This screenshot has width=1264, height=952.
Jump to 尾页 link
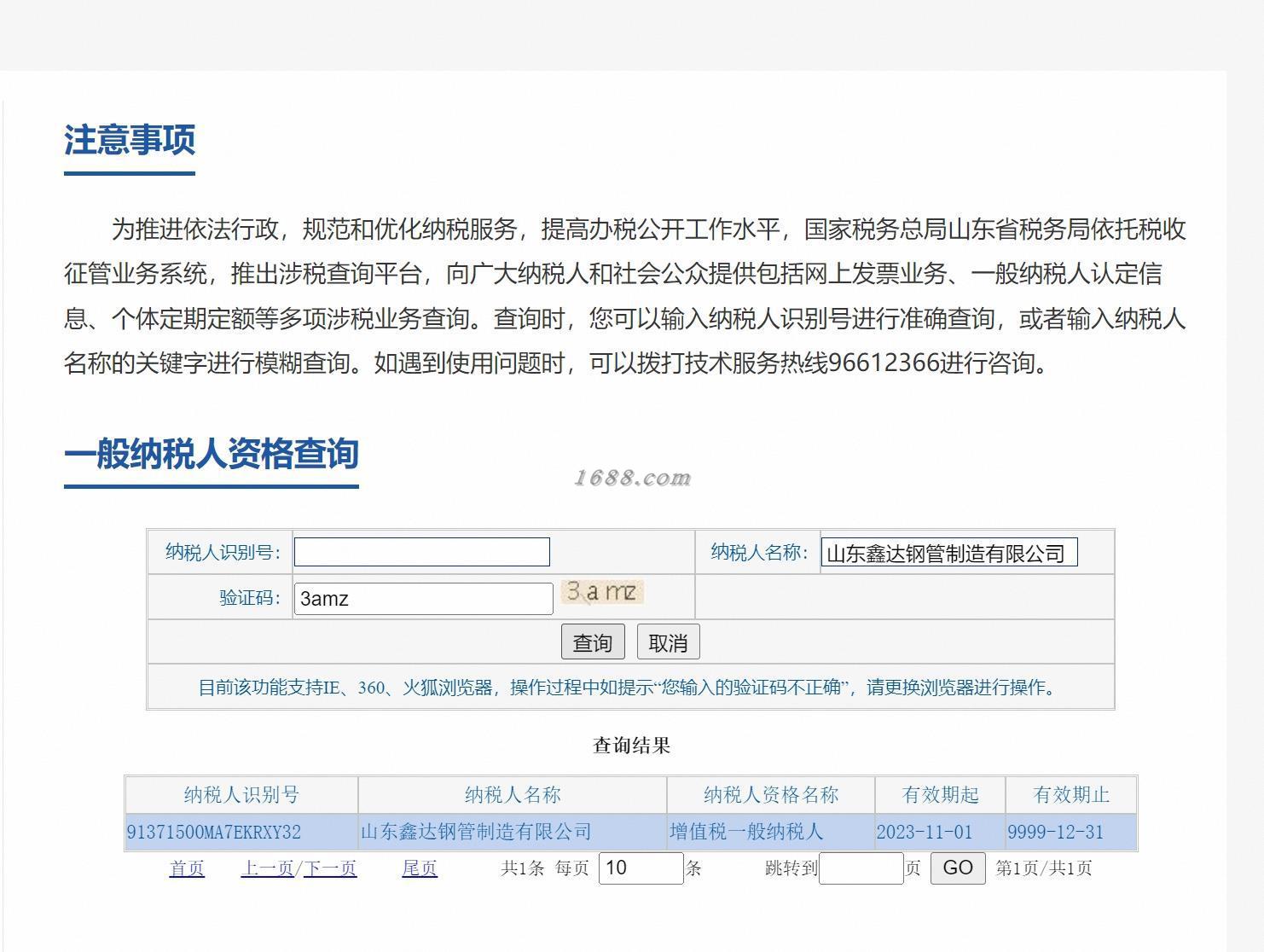coord(420,868)
